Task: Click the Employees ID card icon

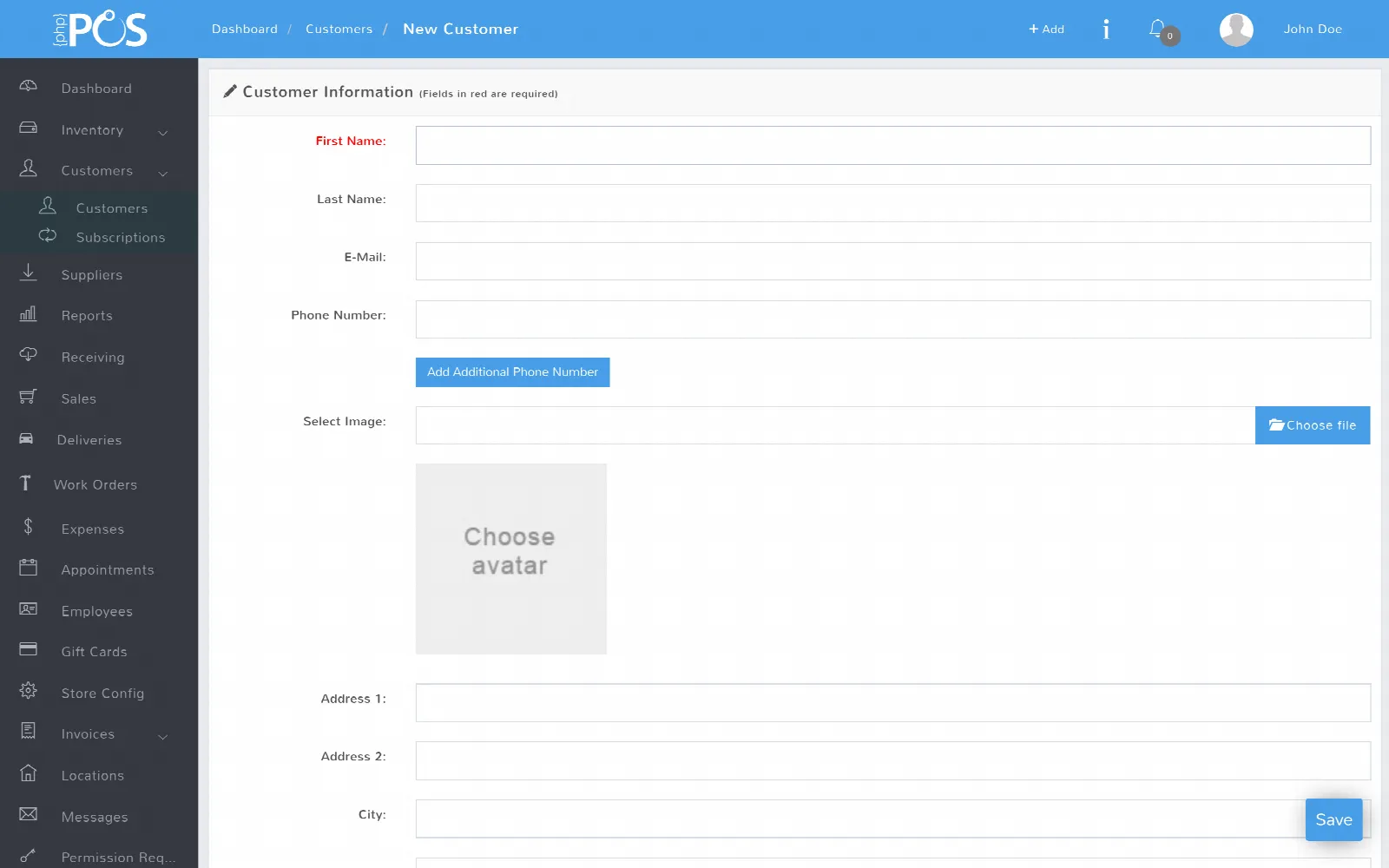Action: coord(28,608)
